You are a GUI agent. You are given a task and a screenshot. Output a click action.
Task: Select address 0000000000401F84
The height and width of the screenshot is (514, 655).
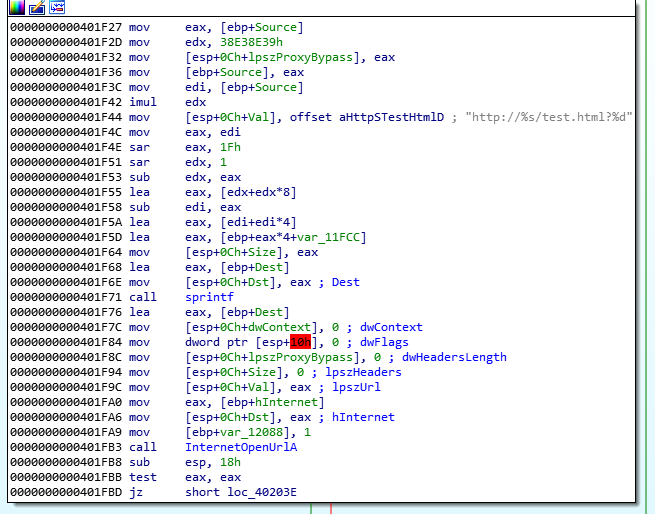[x=66, y=342]
